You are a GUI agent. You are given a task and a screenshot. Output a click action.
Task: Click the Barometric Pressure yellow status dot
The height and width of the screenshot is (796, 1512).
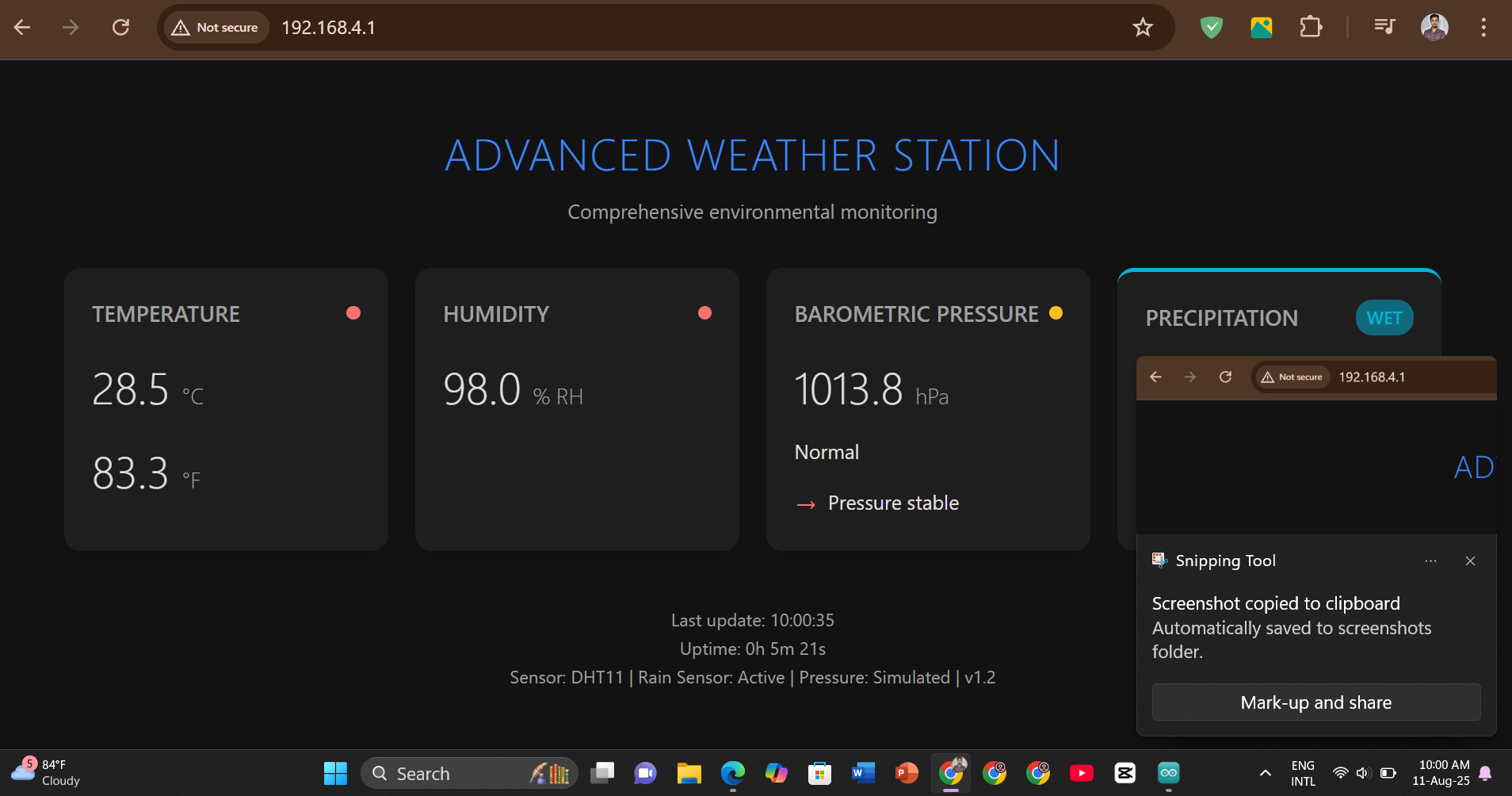point(1056,313)
